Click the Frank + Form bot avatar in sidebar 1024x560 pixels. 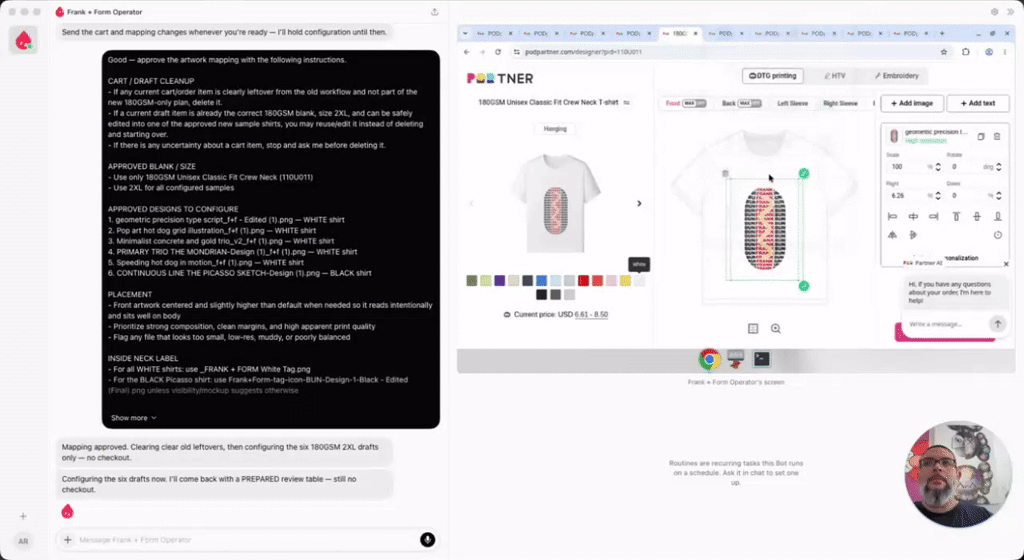click(24, 40)
